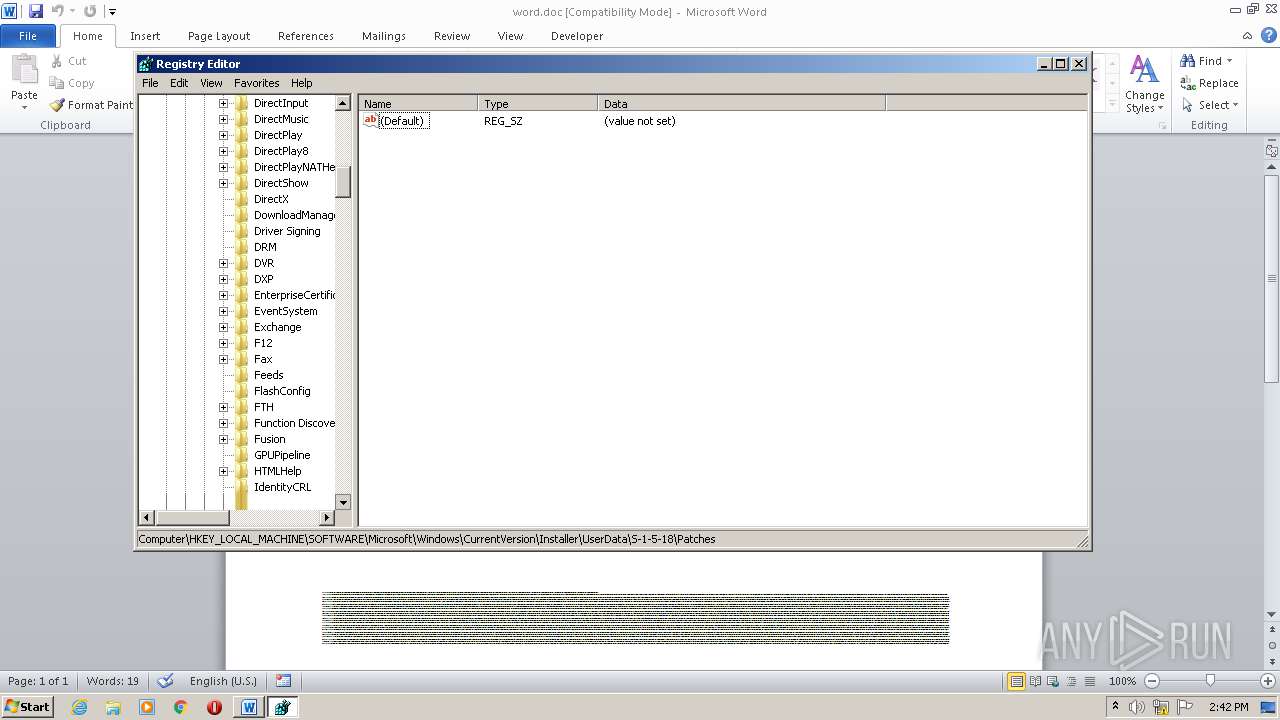The height and width of the screenshot is (720, 1280).
Task: Expand the DirectMusic key node
Action: click(224, 119)
